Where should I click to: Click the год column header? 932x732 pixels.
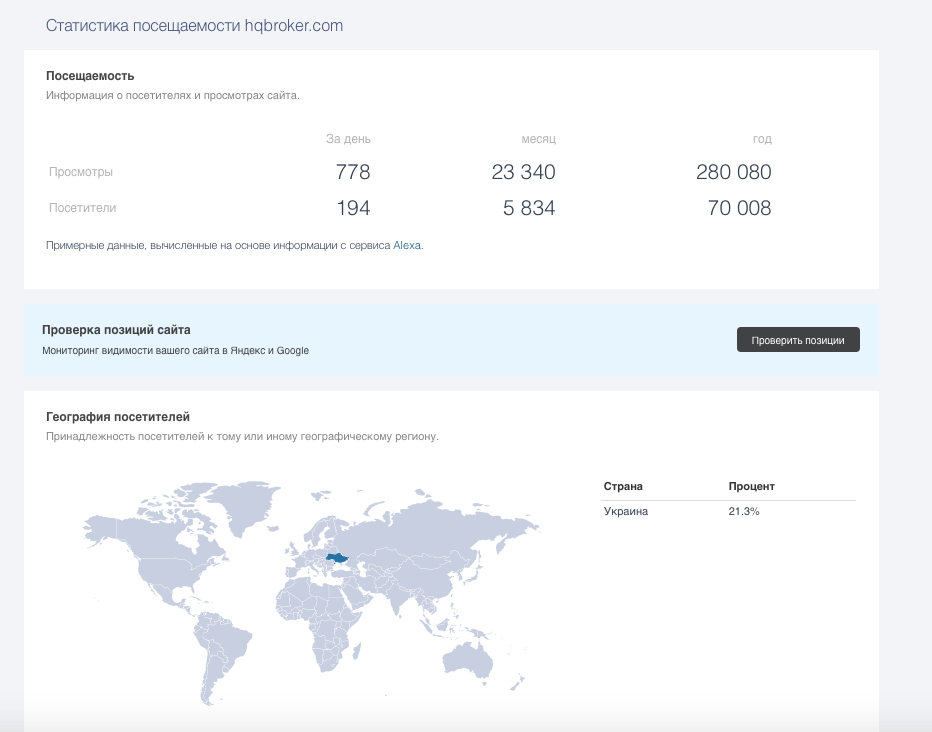762,139
